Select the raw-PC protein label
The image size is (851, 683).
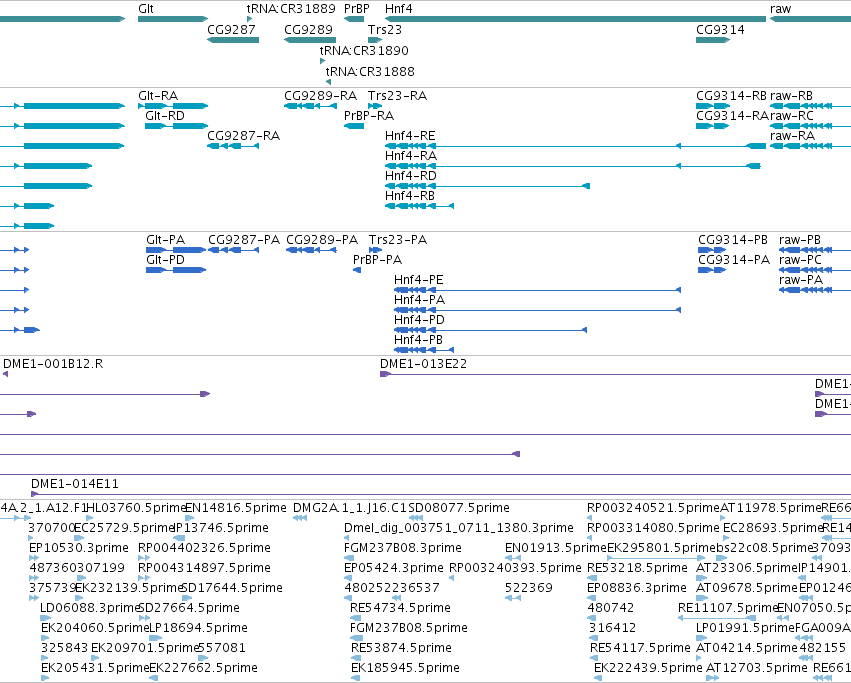[x=800, y=260]
